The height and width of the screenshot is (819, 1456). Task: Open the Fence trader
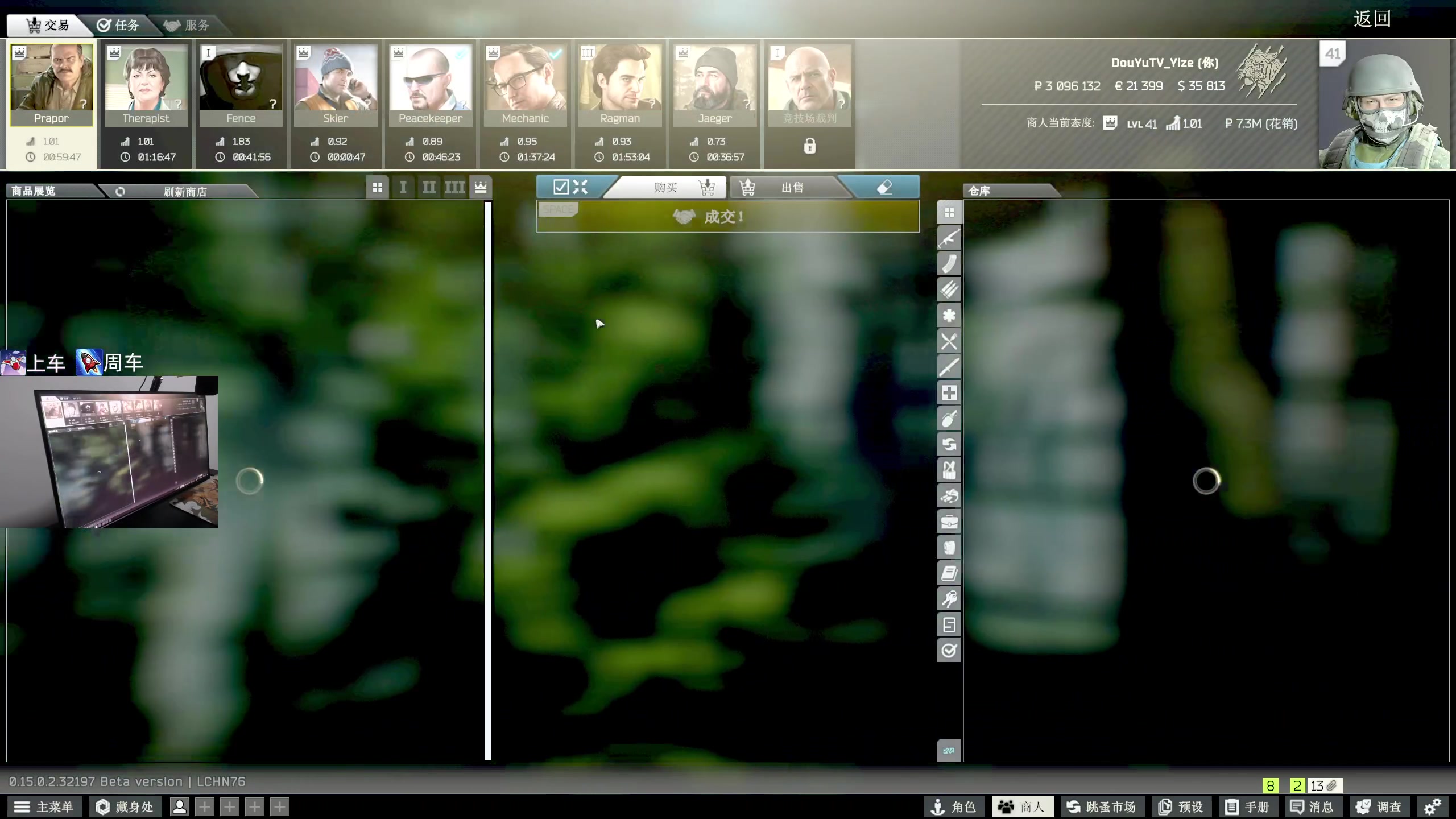241,85
